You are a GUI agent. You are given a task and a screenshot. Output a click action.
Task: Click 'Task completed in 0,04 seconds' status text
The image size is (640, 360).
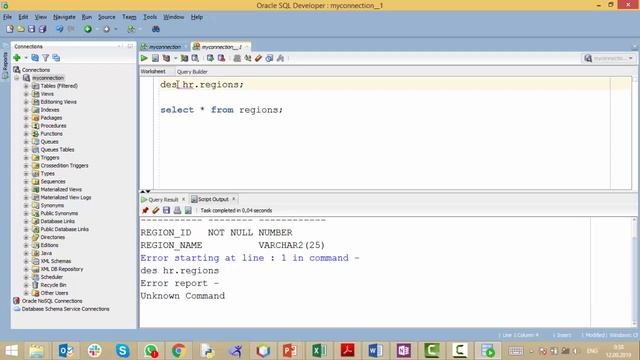tap(236, 211)
